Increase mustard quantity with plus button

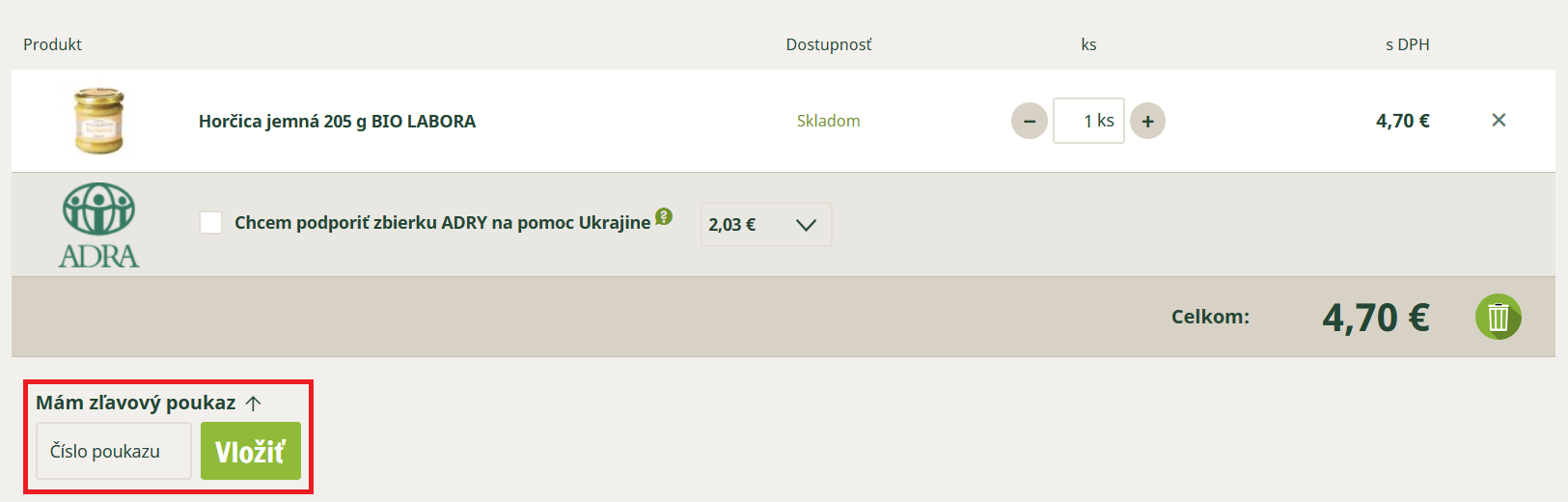coord(1147,122)
